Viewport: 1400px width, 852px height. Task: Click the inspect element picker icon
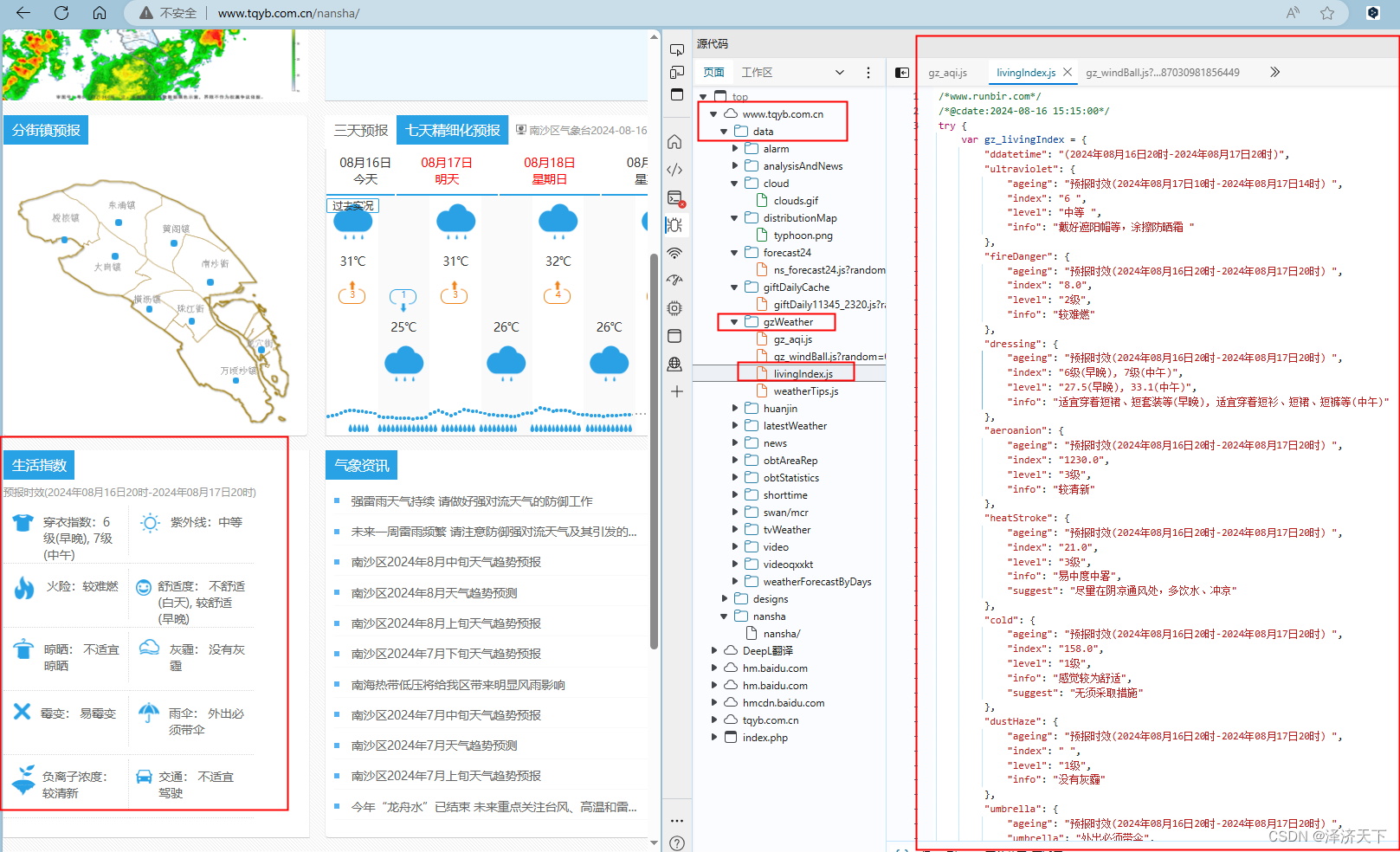pos(677,50)
